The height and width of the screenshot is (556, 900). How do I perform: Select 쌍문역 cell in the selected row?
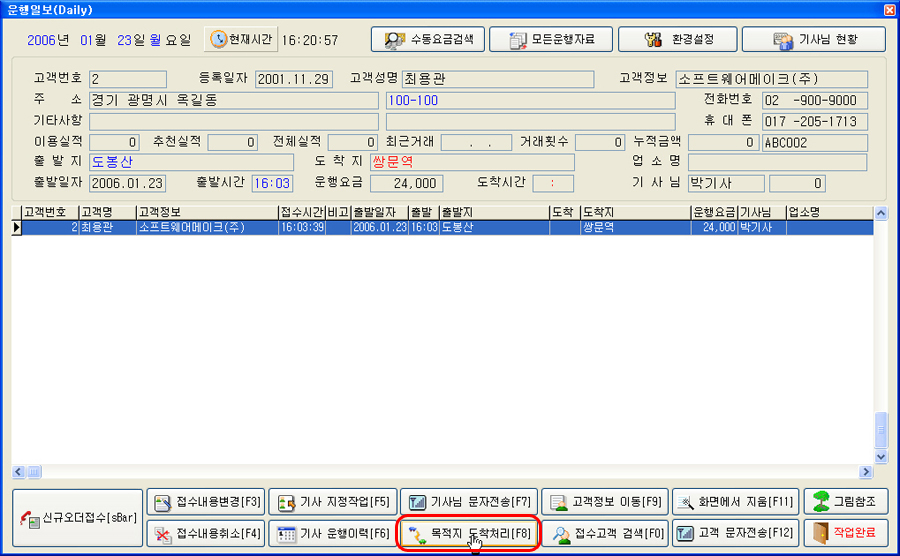pyautogui.click(x=635, y=227)
